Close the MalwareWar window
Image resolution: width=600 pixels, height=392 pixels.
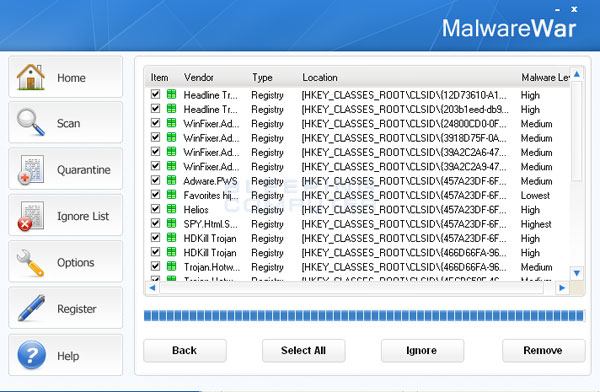tap(574, 9)
